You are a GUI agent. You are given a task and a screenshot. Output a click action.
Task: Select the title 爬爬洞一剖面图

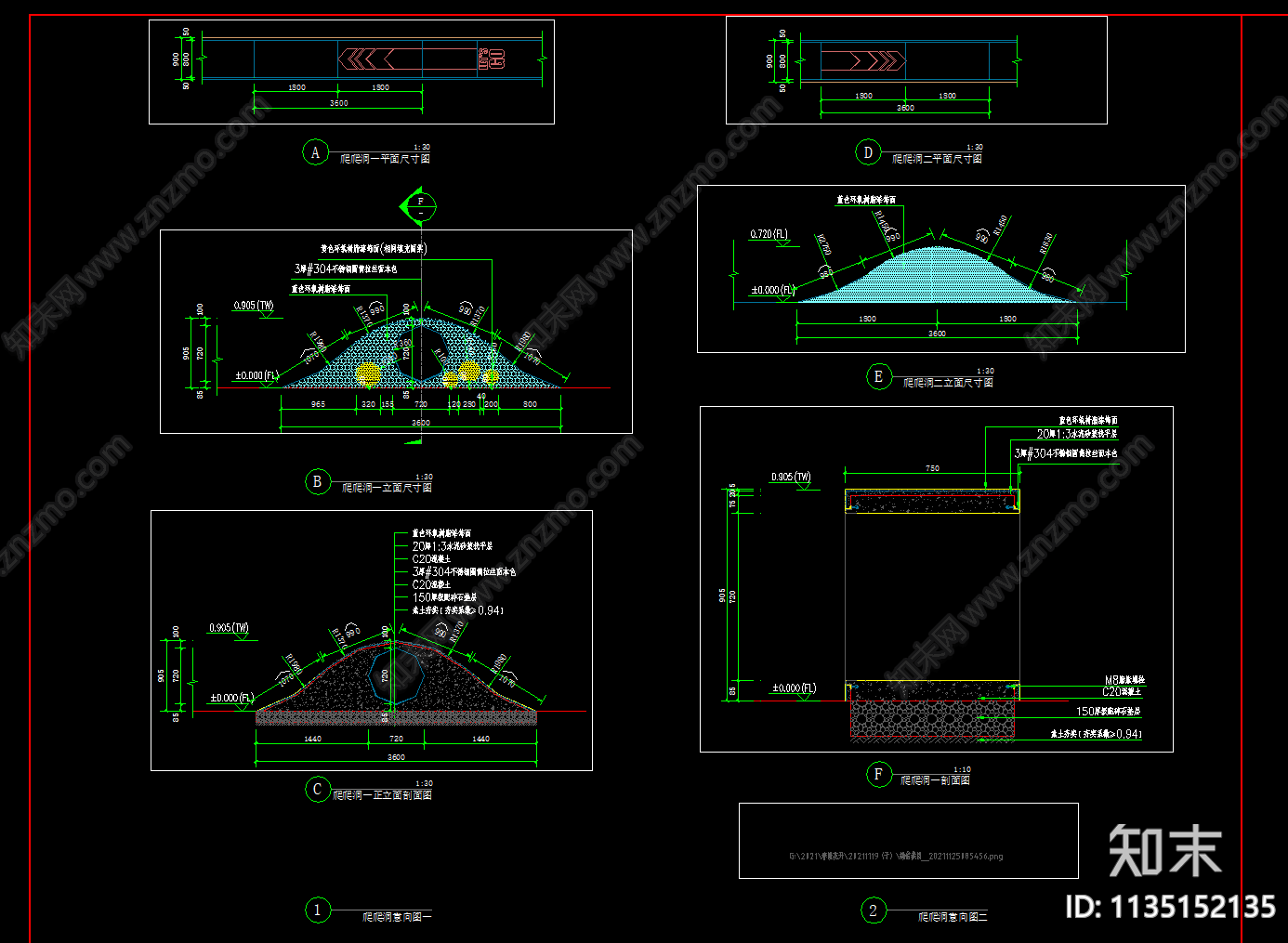click(x=936, y=780)
